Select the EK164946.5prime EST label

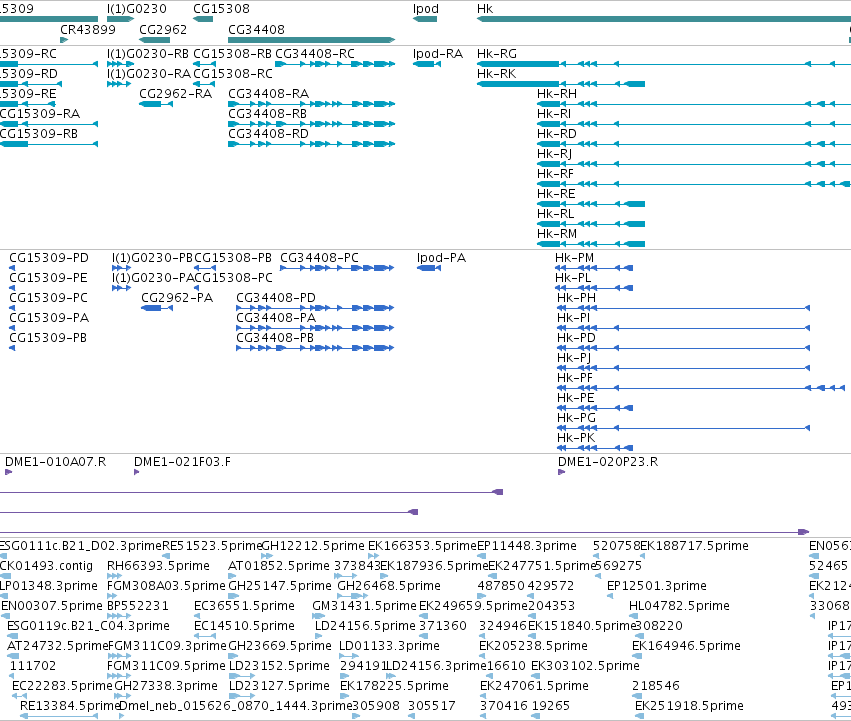click(x=687, y=646)
